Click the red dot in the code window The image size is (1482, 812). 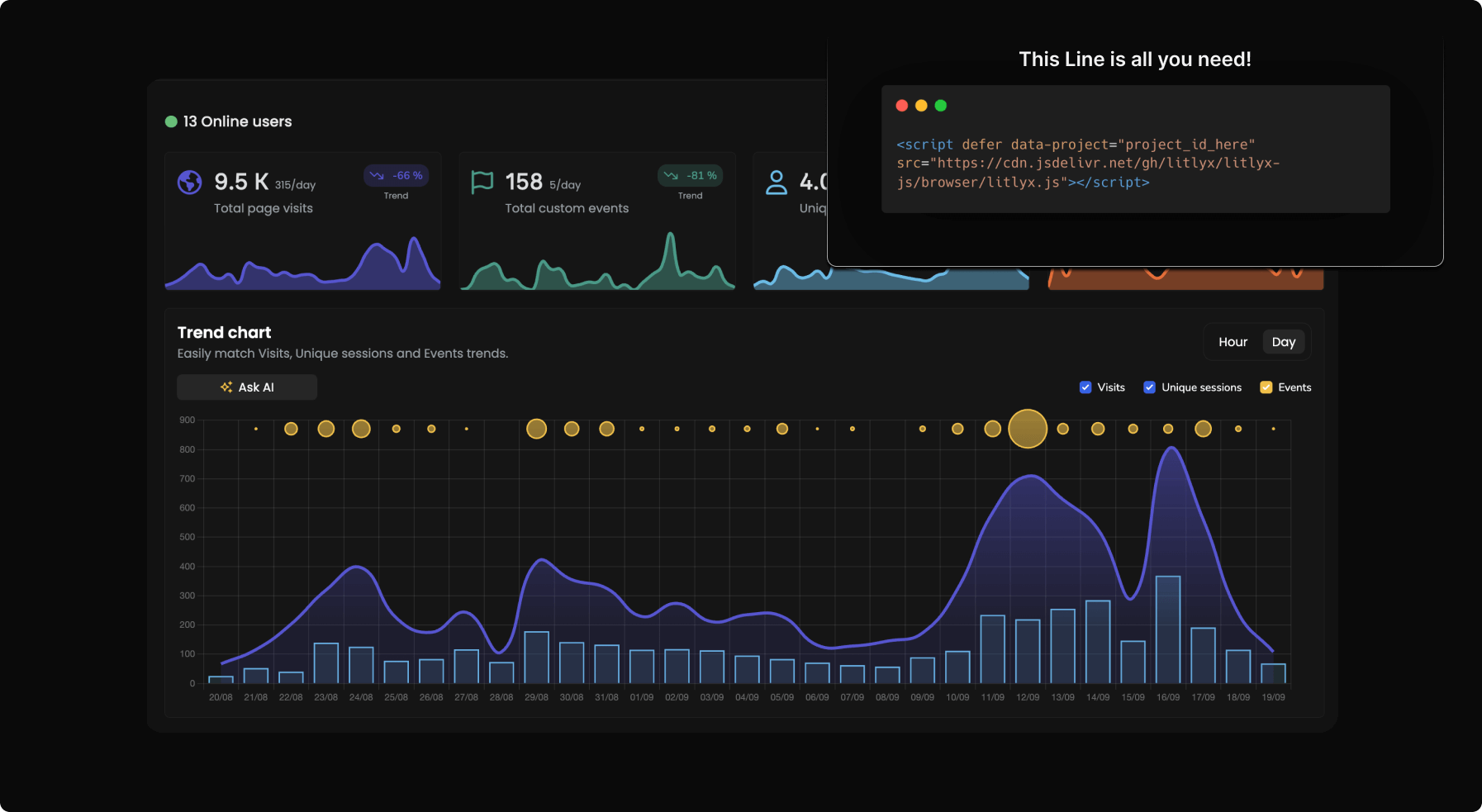coord(902,106)
